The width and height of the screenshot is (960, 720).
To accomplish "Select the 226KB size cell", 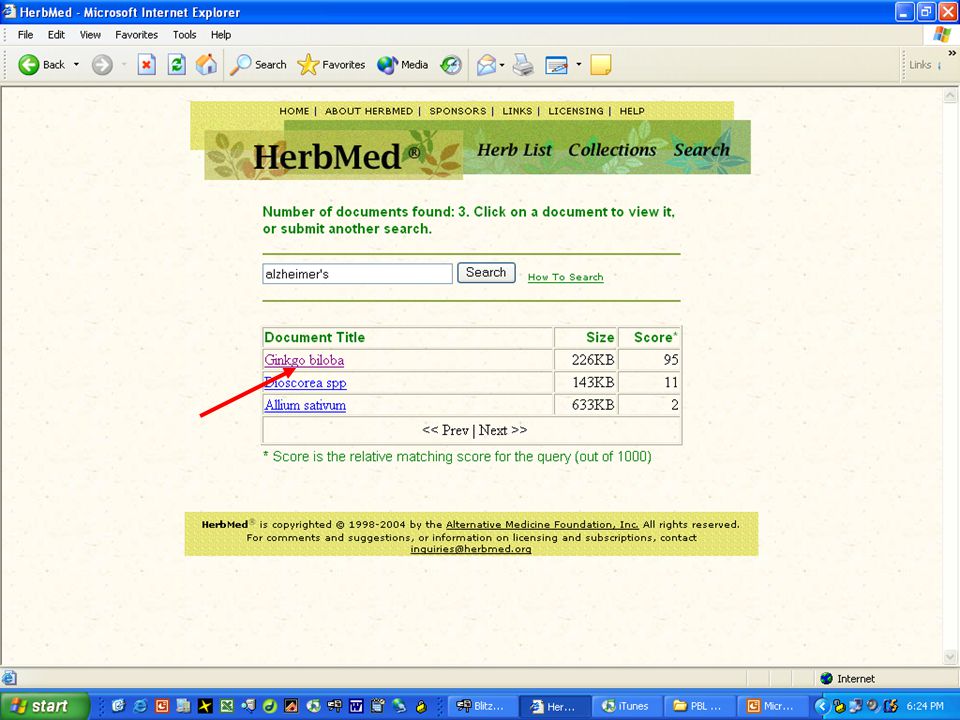I will click(x=586, y=360).
